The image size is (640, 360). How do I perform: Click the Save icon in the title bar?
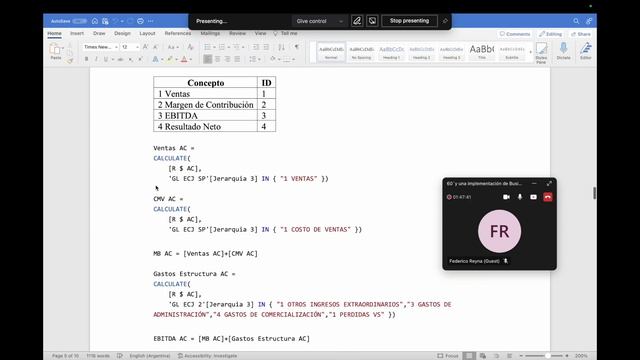(105, 21)
